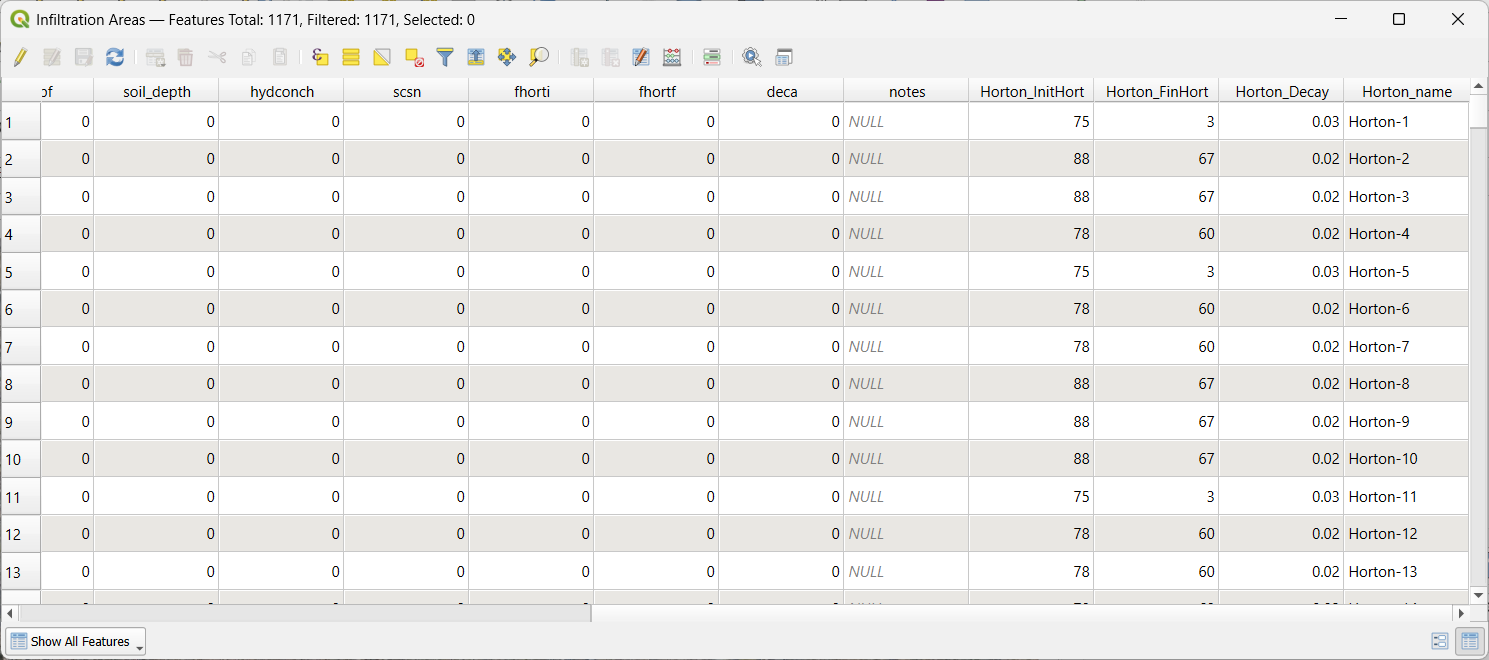Zoom map to selected rows

click(x=539, y=57)
